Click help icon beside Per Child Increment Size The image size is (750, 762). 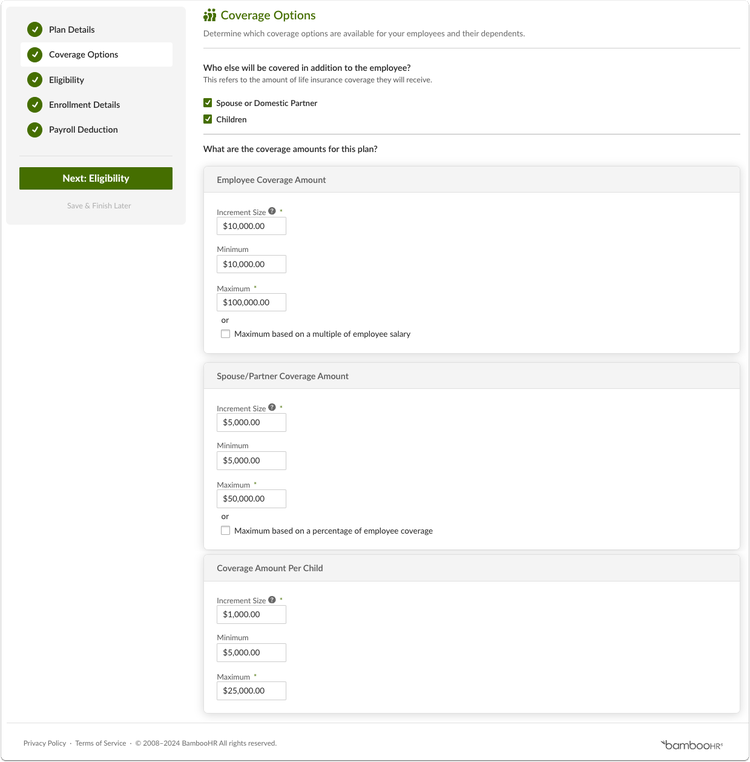point(272,600)
